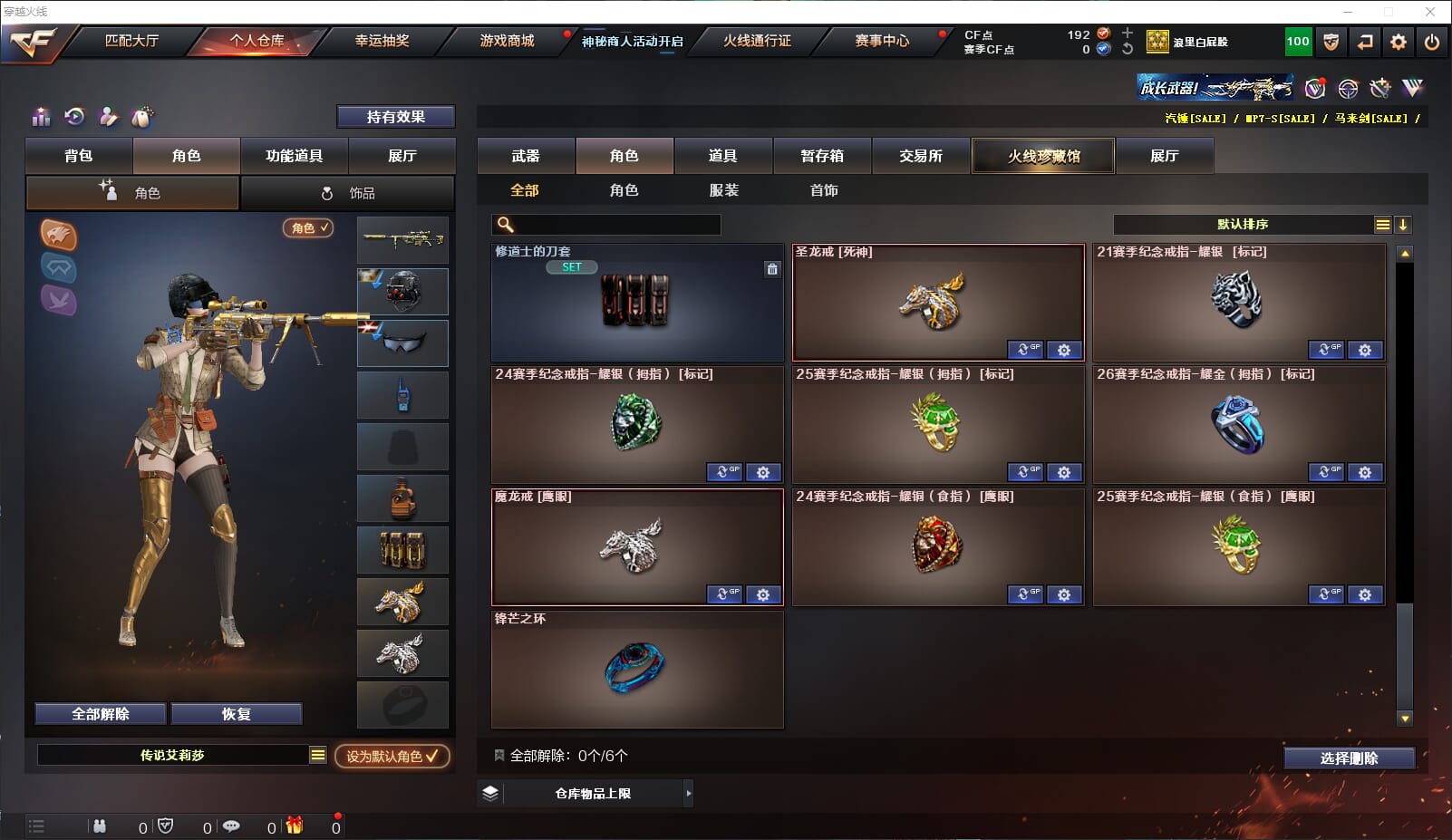Image resolution: width=1452 pixels, height=840 pixels.
Task: Expand the 仓库物品上限 arrow
Action: click(689, 793)
